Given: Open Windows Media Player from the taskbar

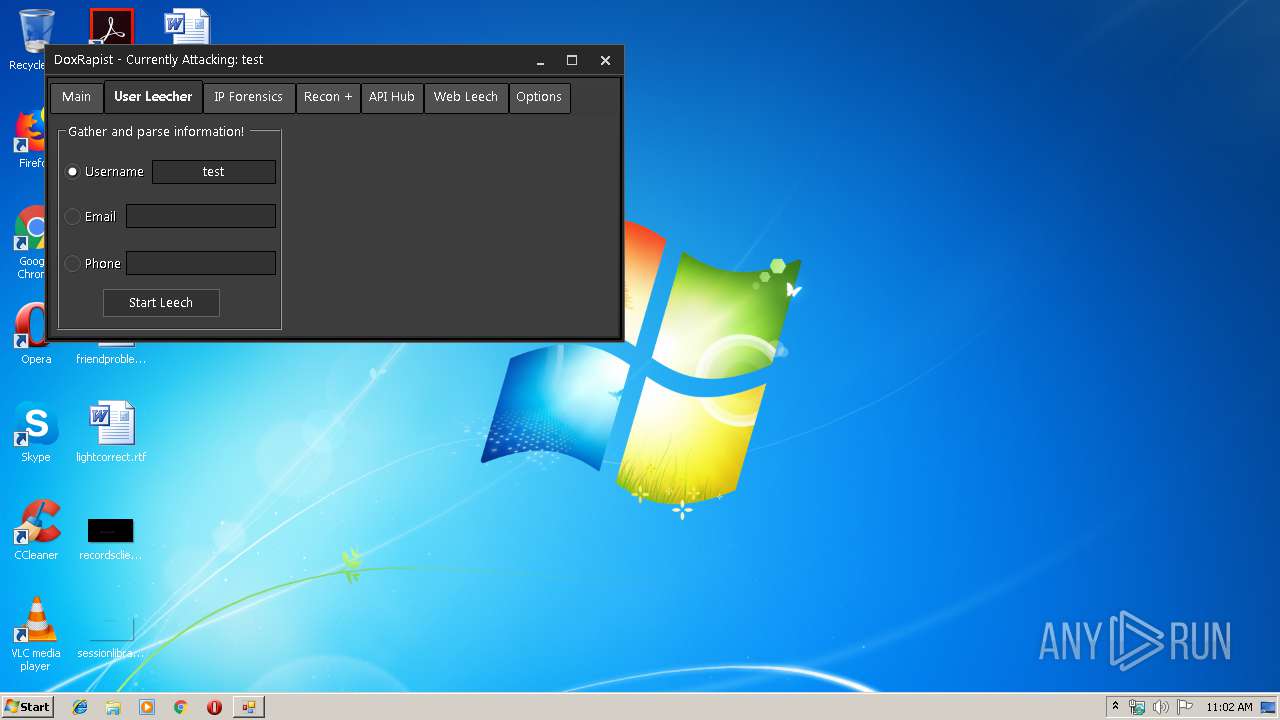Looking at the screenshot, I should pyautogui.click(x=147, y=707).
